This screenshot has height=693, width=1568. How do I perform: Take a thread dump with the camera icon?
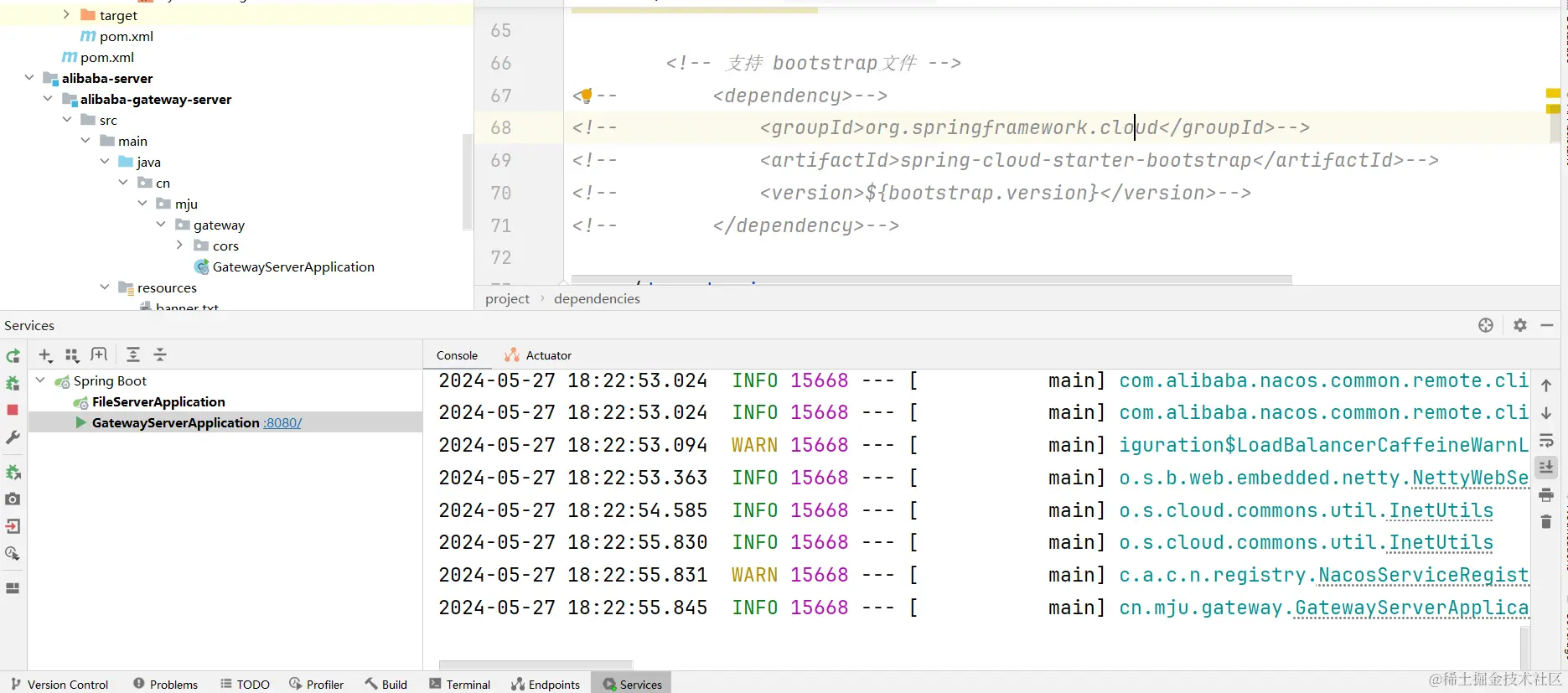pos(13,499)
